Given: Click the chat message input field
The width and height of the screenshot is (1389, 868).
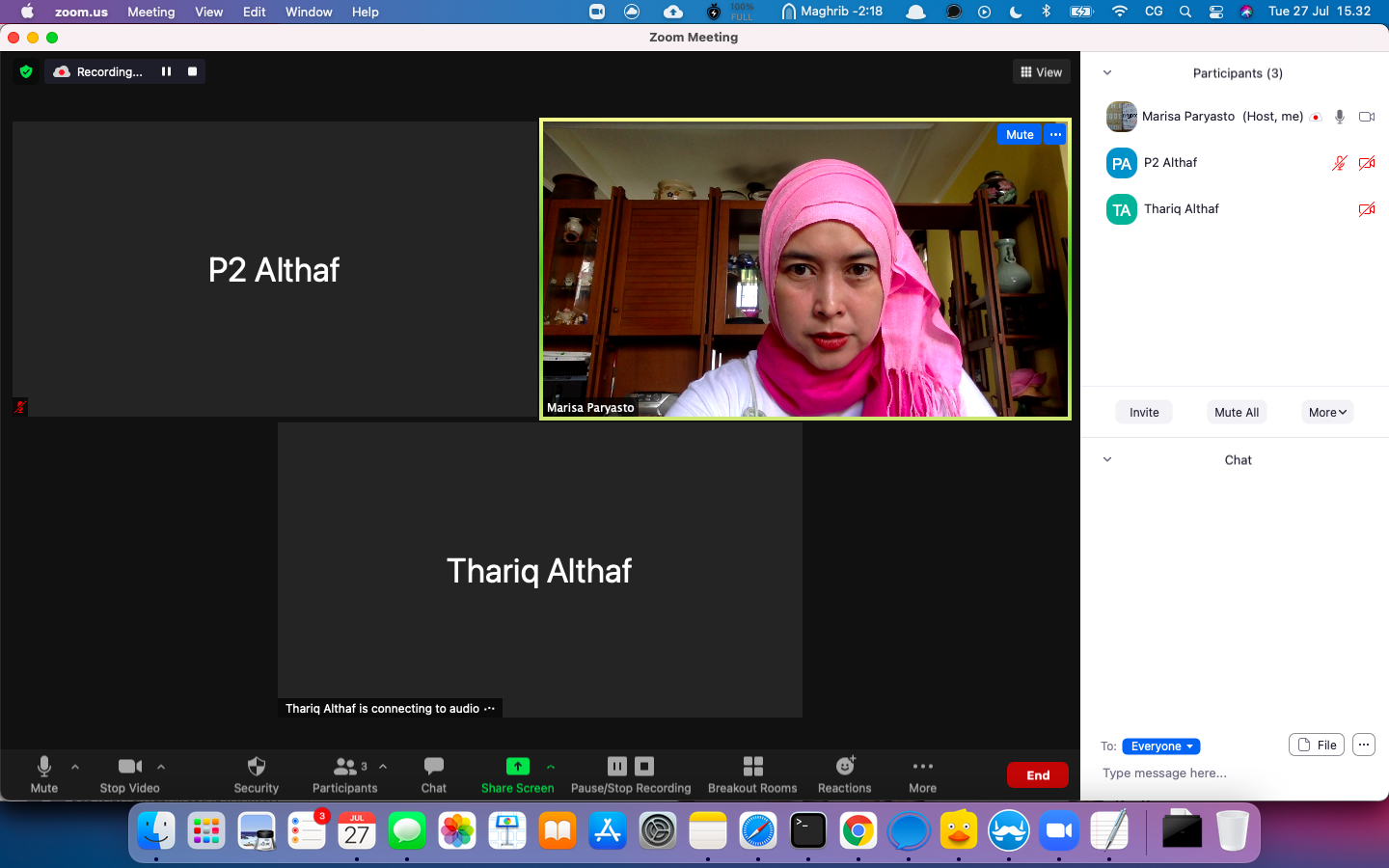Looking at the screenshot, I should pyautogui.click(x=1235, y=773).
